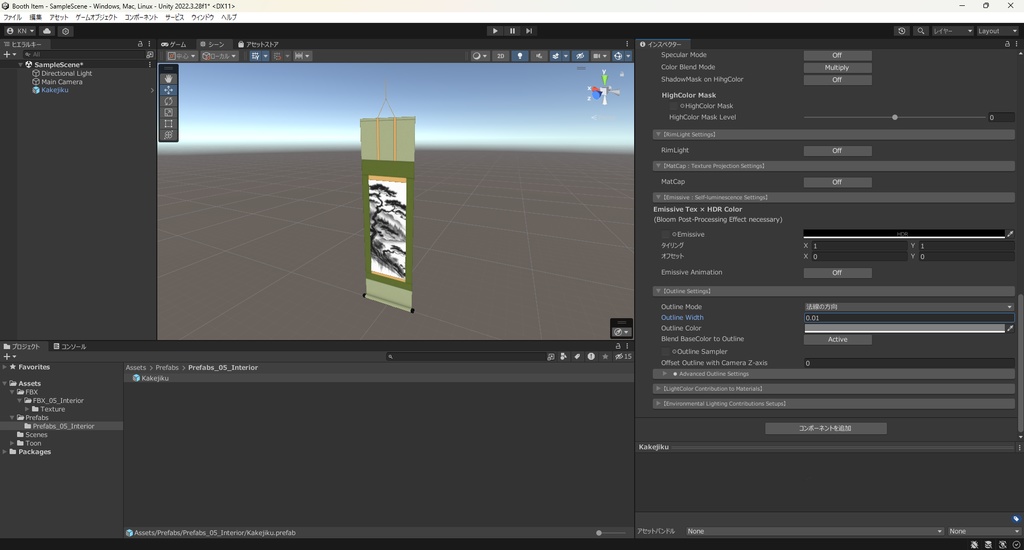Switch to the コンソール tab
The height and width of the screenshot is (550, 1024).
coord(70,347)
